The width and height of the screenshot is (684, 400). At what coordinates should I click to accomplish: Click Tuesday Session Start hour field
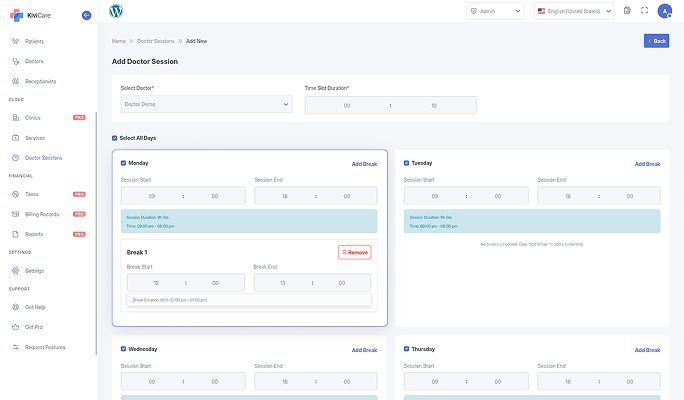click(435, 196)
